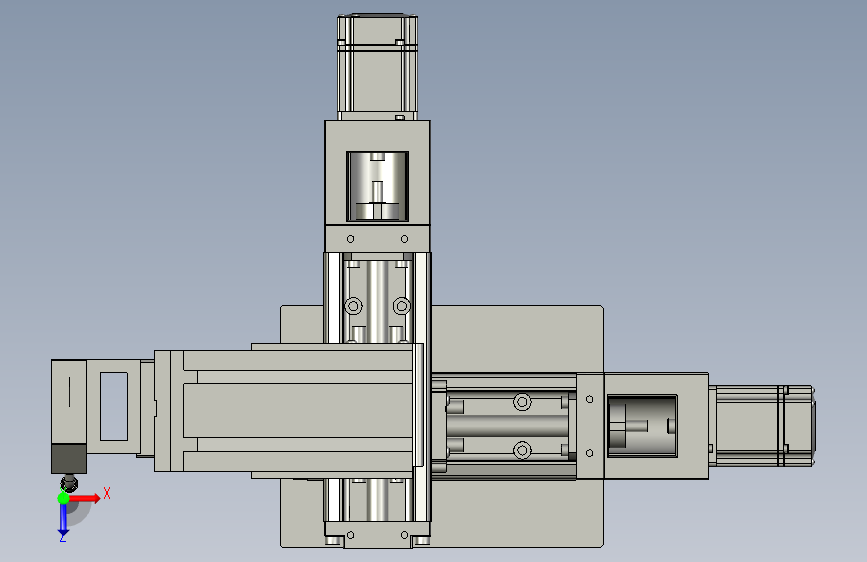Screen dimensions: 867x562
Task: Select the left round screw on vertical axis carriage
Action: point(353,306)
